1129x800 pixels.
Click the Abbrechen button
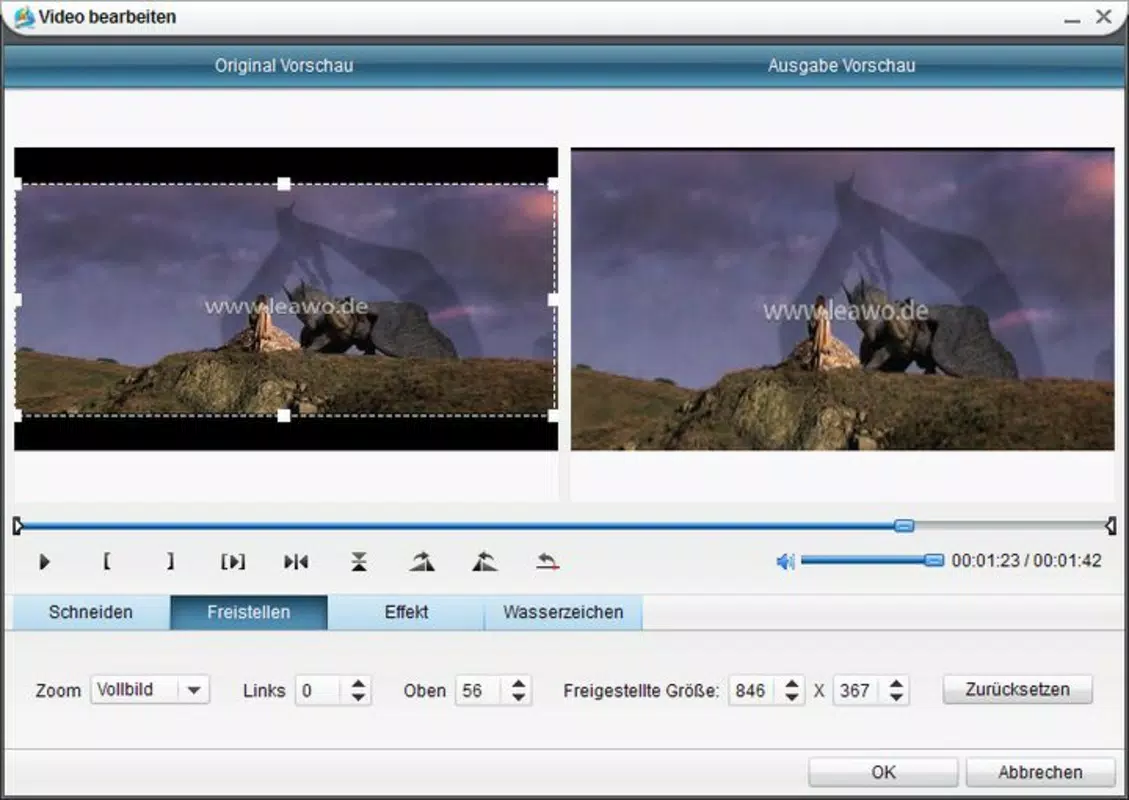1040,772
